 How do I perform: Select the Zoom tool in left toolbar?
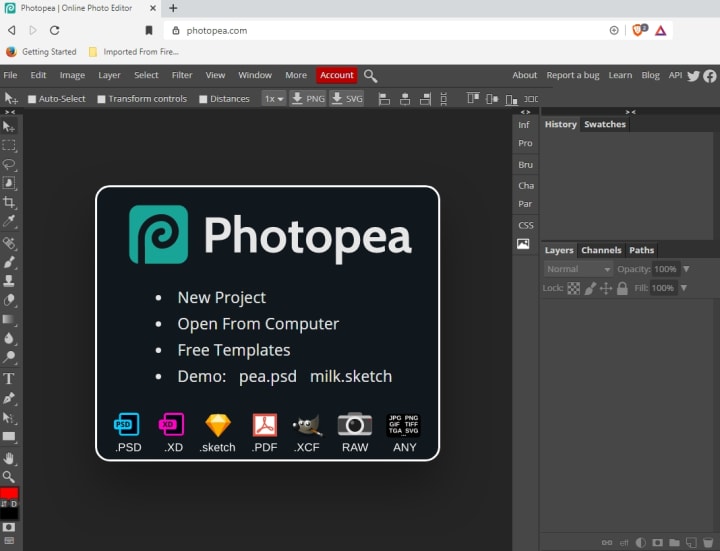(9, 477)
